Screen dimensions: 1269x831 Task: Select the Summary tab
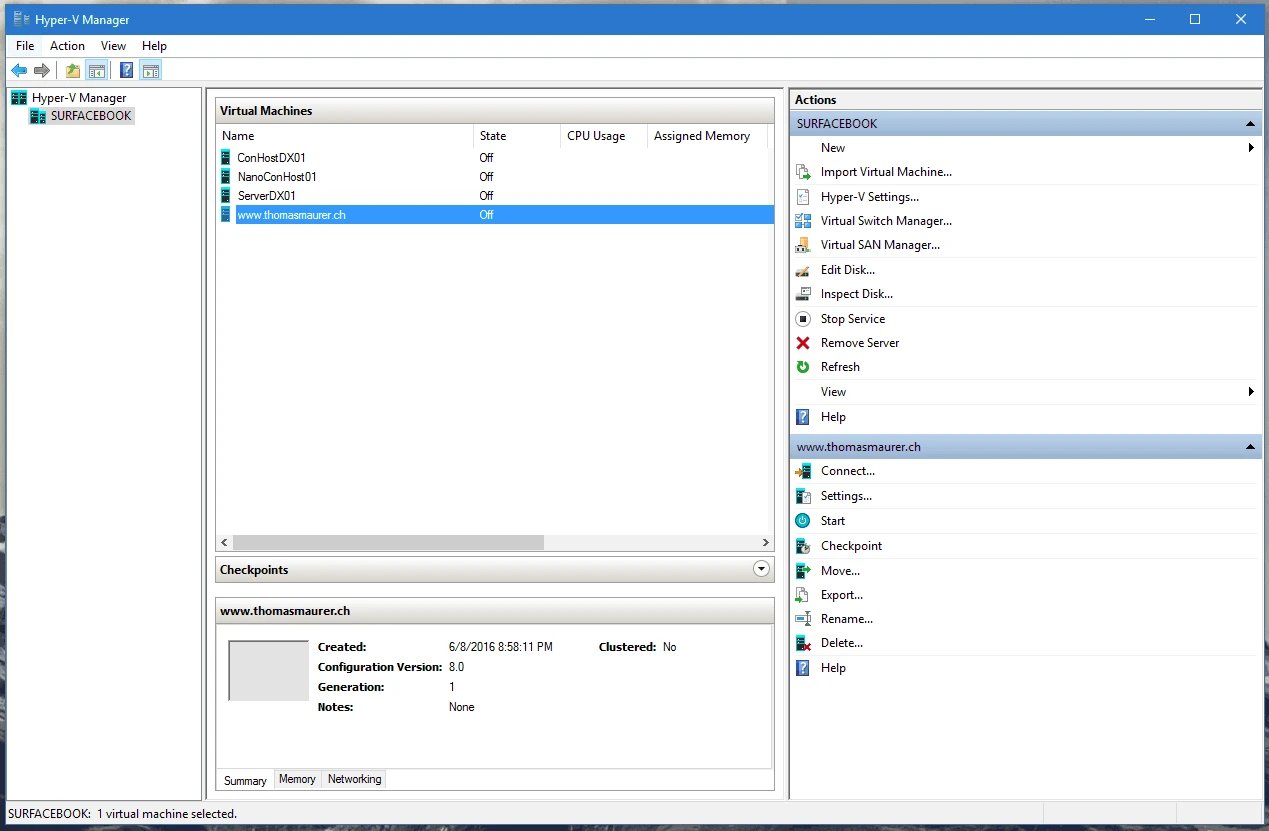pos(245,780)
